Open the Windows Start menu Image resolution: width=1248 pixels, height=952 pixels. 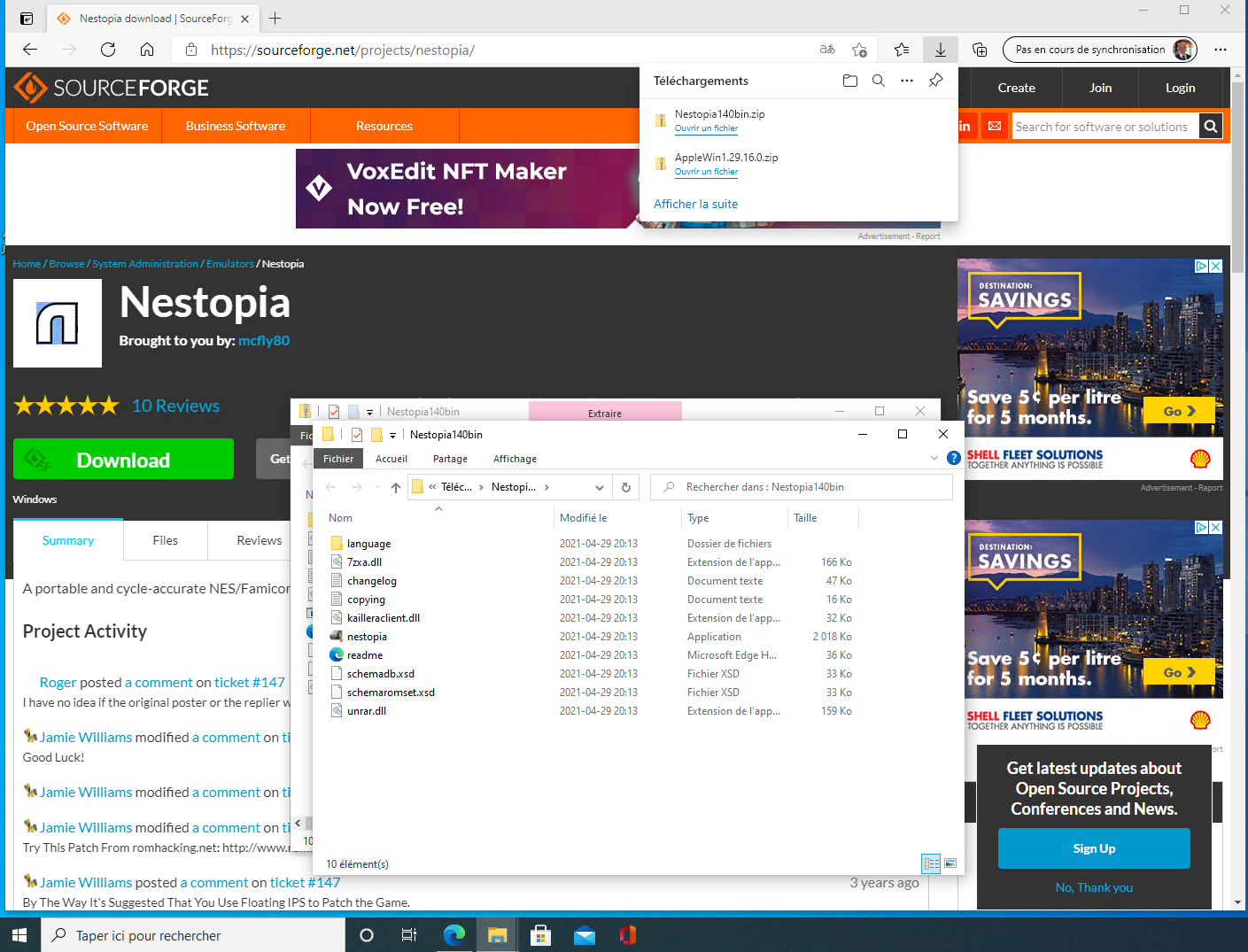pos(20,935)
